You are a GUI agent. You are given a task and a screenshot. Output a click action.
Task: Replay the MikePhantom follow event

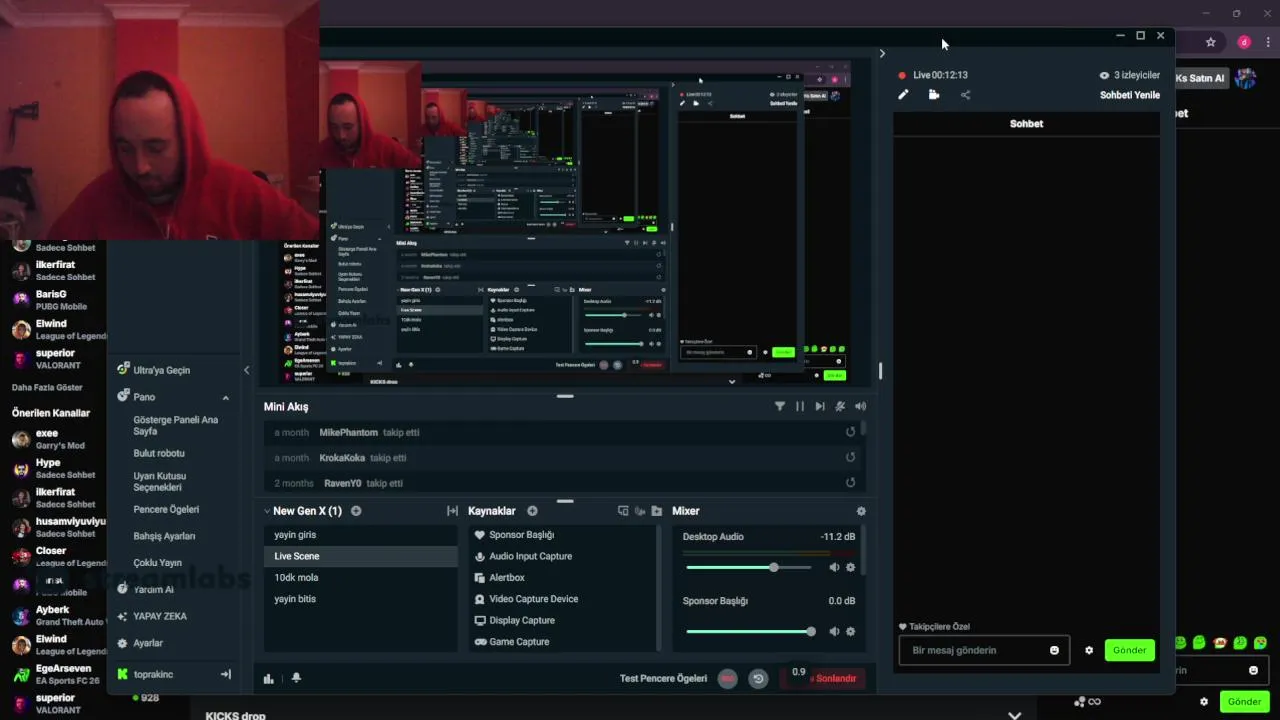click(x=850, y=432)
